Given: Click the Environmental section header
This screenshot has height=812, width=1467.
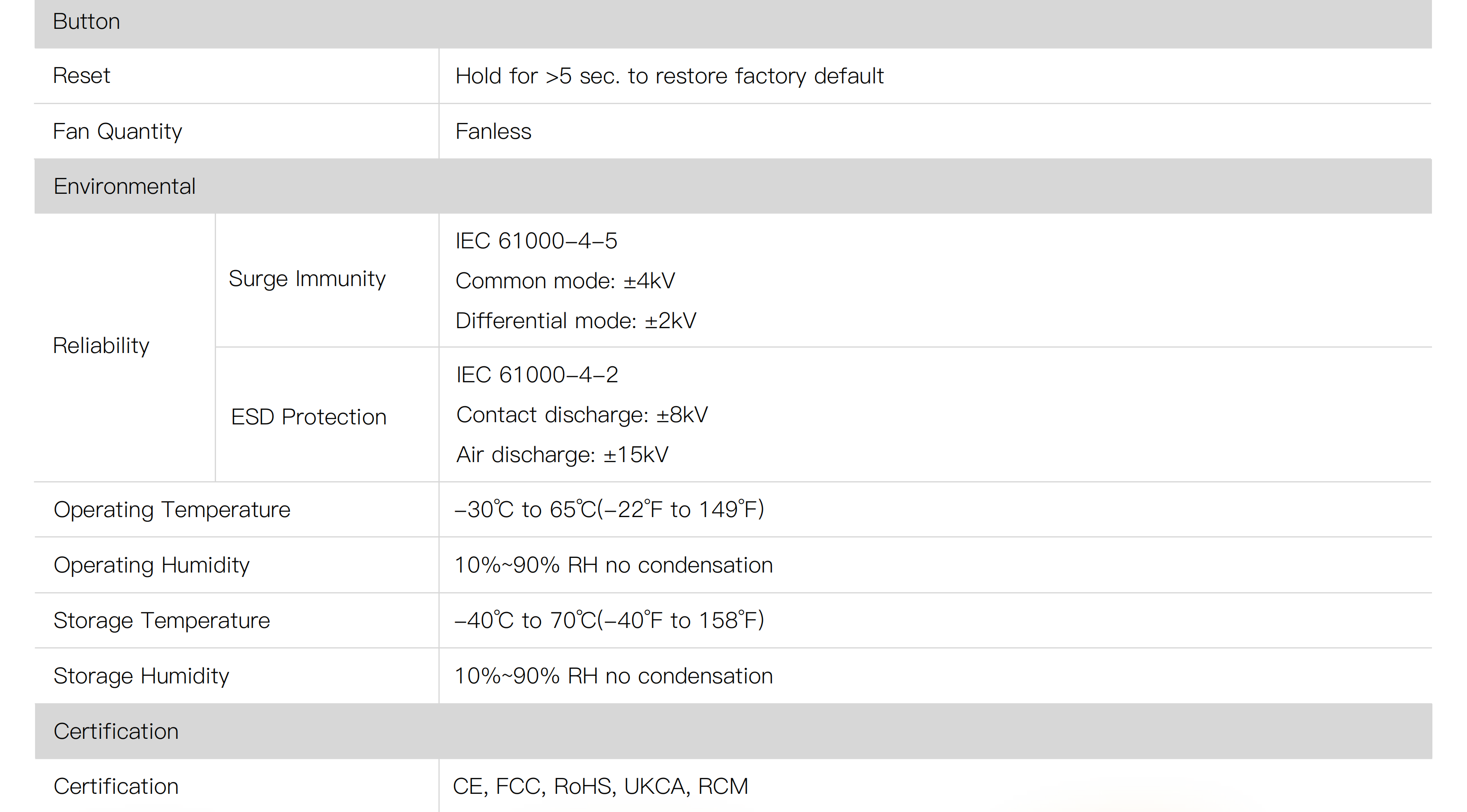Looking at the screenshot, I should pos(124,186).
